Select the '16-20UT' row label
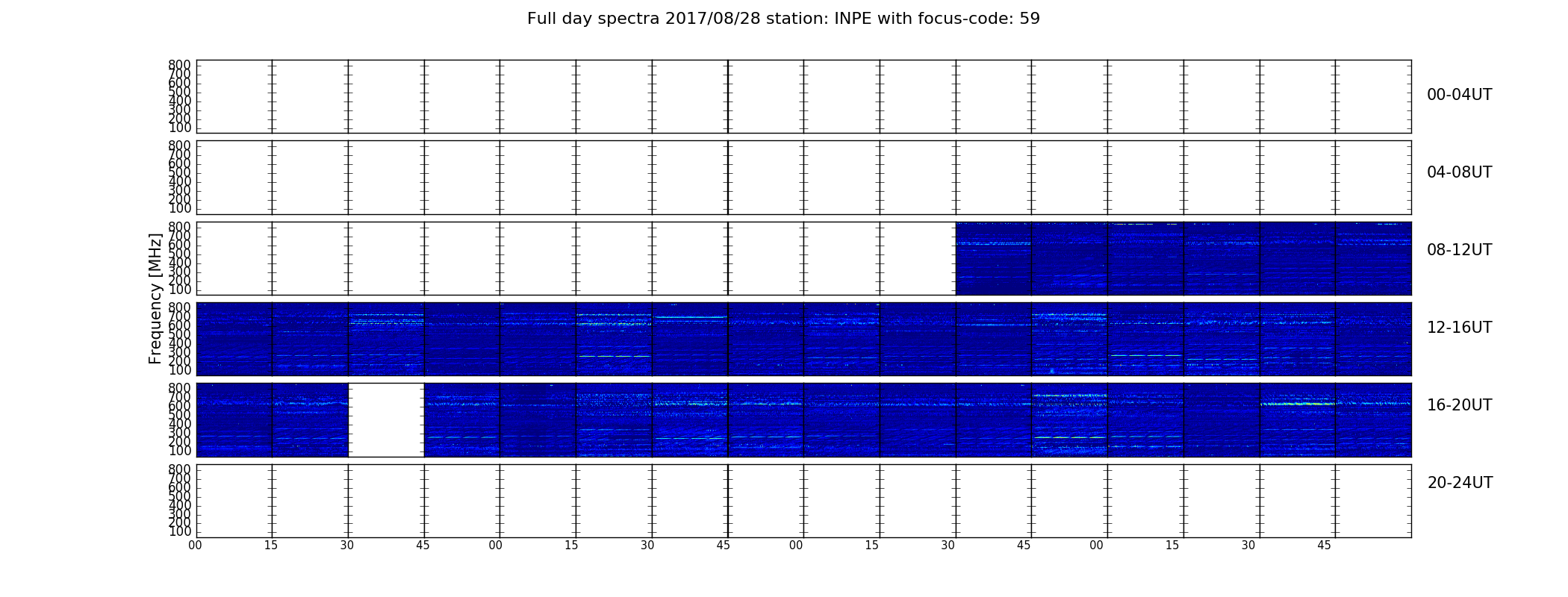Viewport: 1568px width, 597px height. tap(1460, 405)
